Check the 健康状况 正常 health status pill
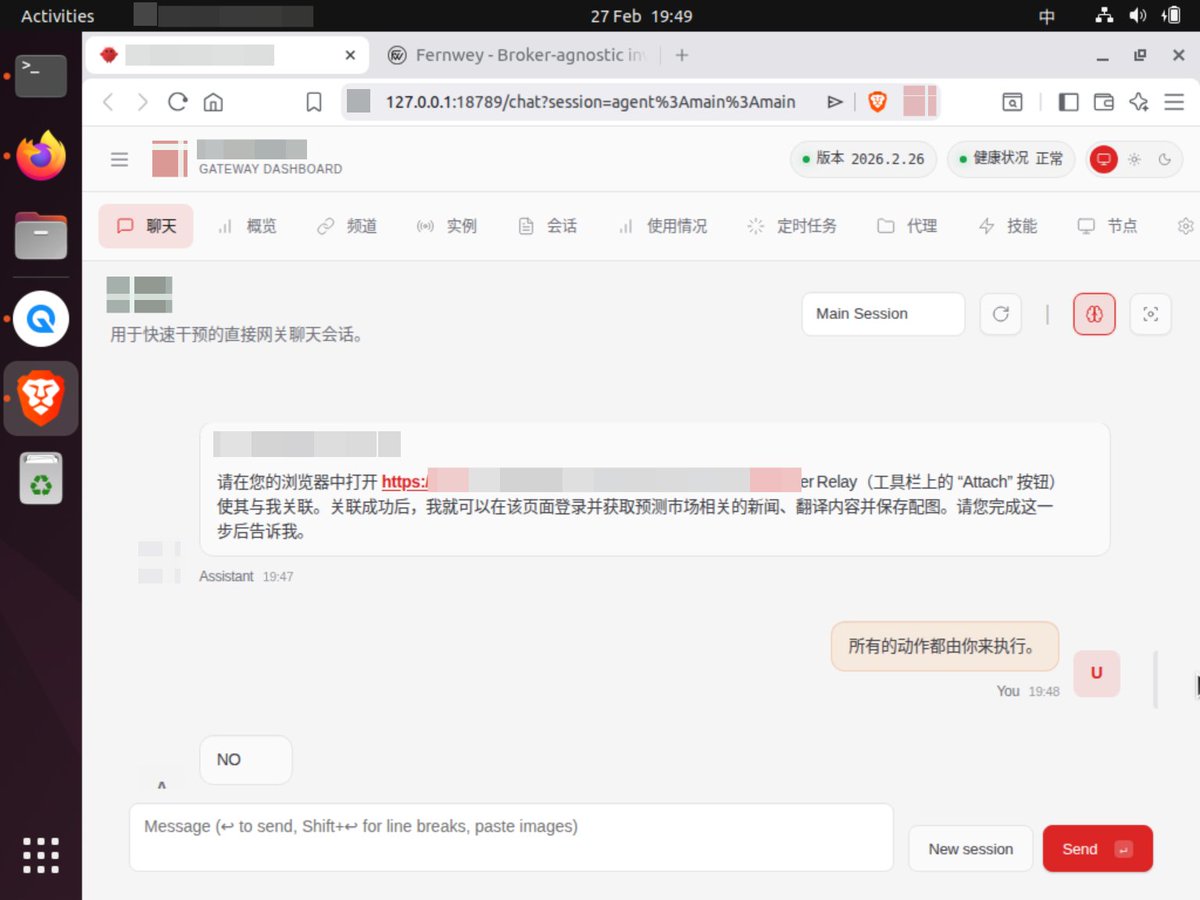1200x900 pixels. pyautogui.click(x=1010, y=159)
